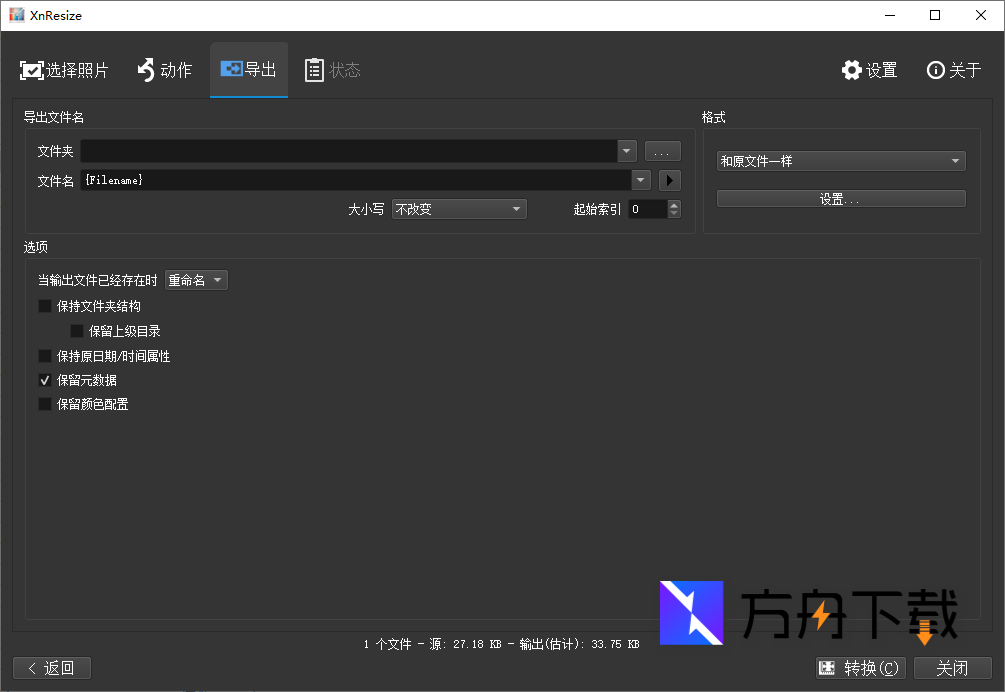Enable 保留颜色配置 option
This screenshot has width=1005, height=692.
coord(45,404)
